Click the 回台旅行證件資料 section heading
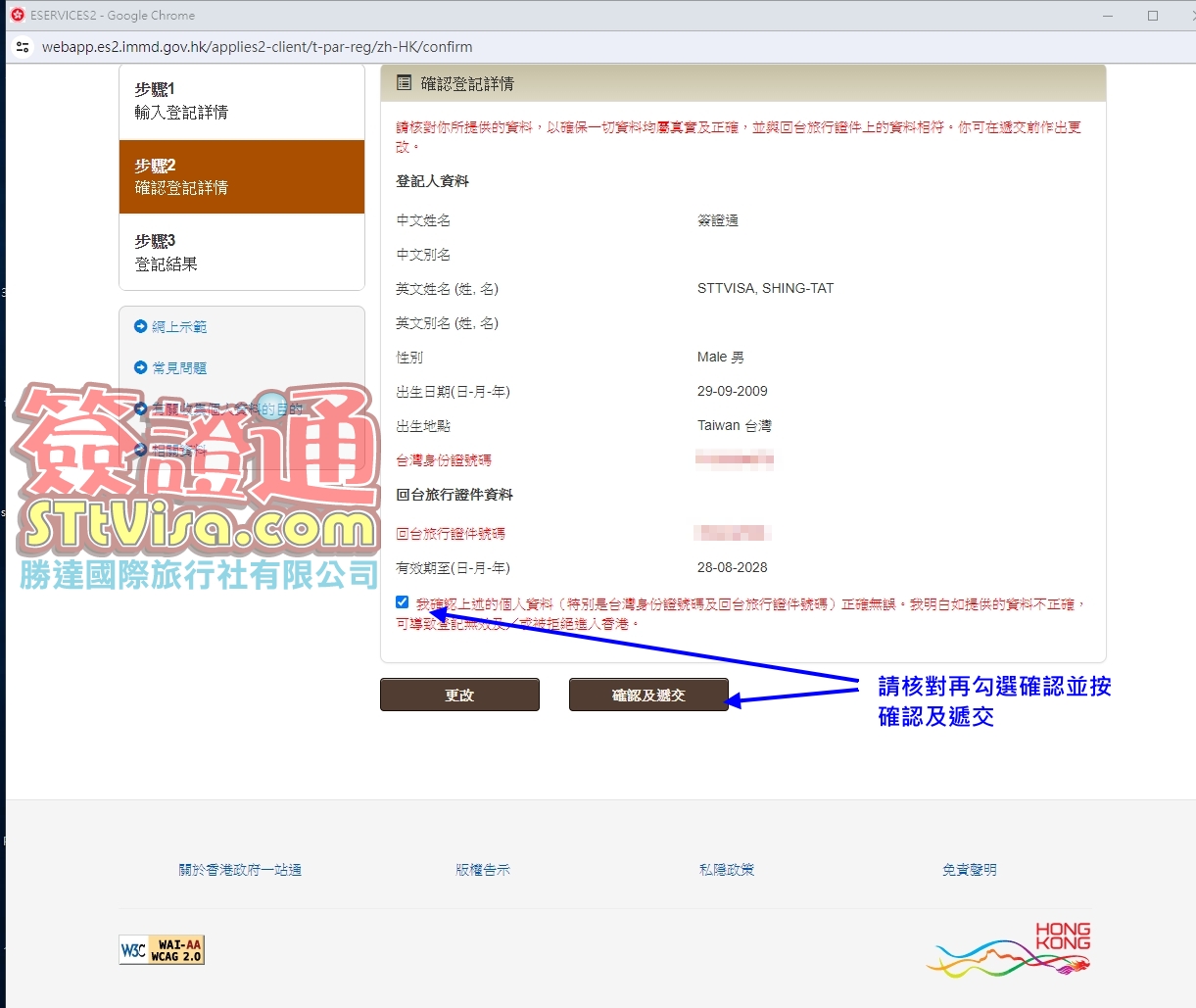 click(454, 495)
